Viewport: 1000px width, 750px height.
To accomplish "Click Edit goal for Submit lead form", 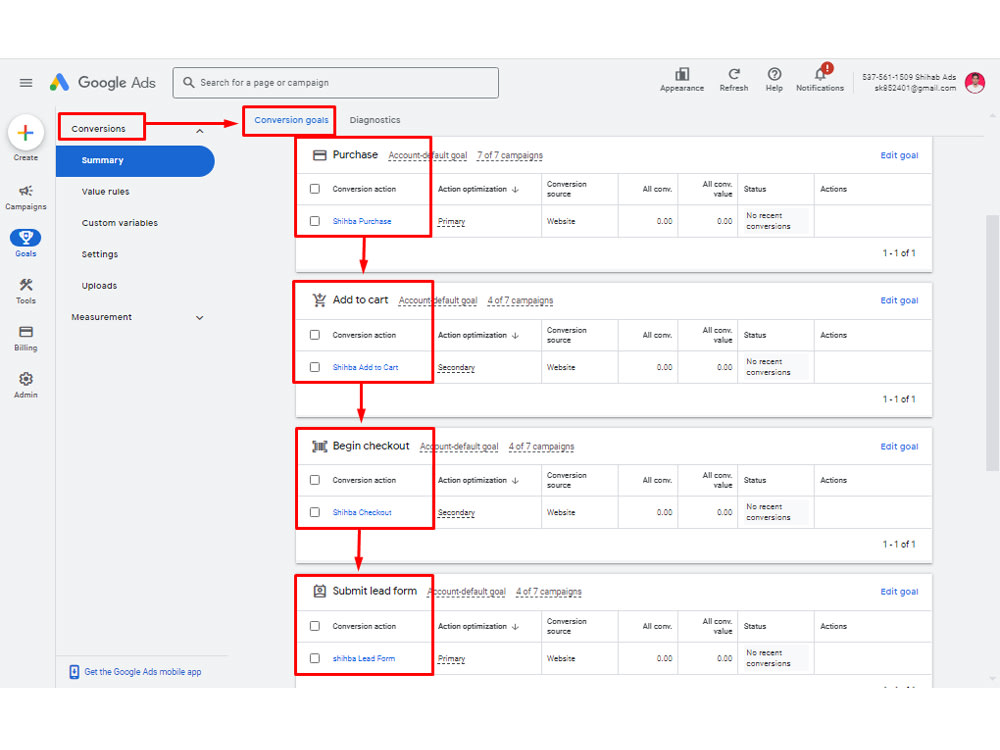I will click(899, 592).
